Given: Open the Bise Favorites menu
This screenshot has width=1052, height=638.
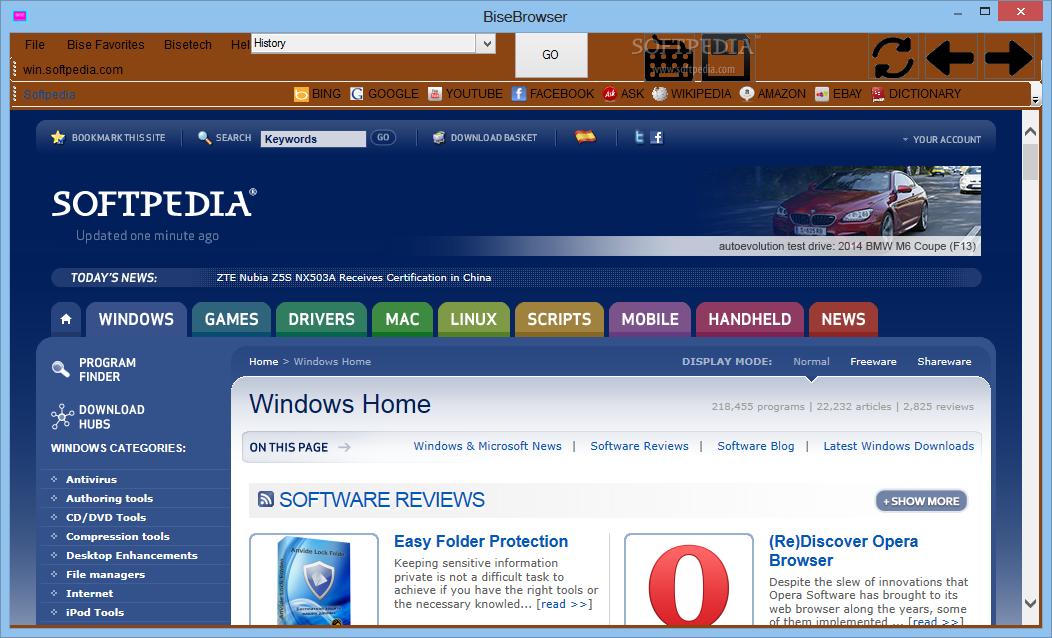Looking at the screenshot, I should pos(105,44).
